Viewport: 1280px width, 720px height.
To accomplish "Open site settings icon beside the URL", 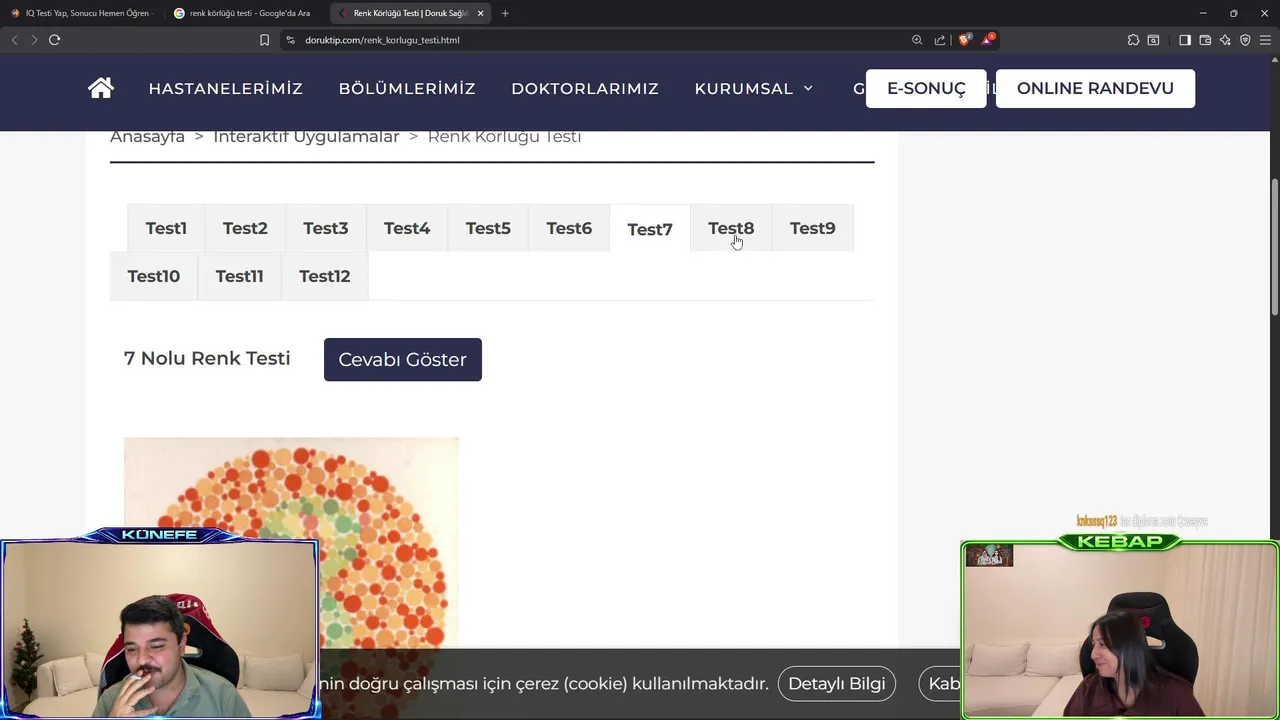I will point(290,40).
